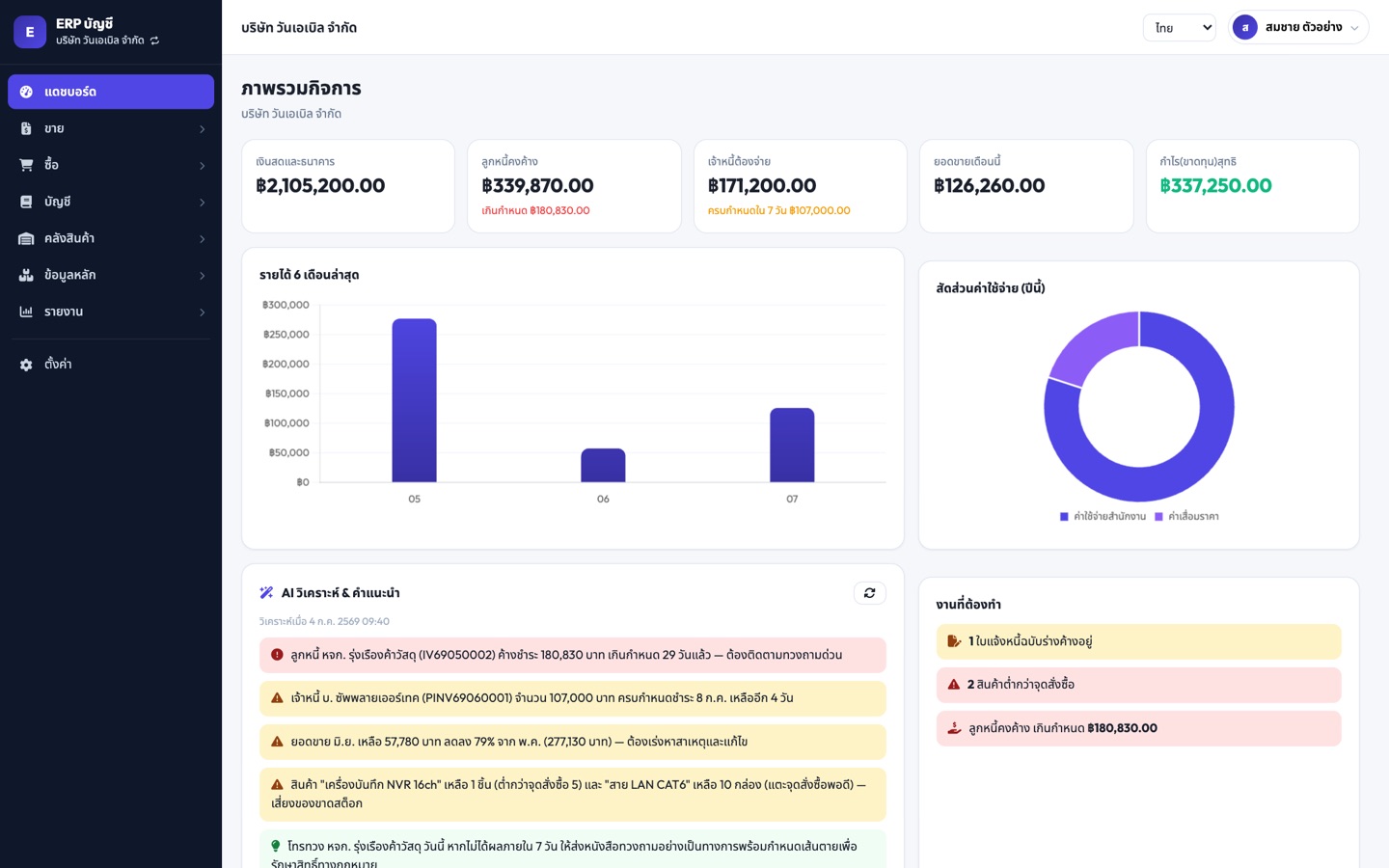Click the hand-coin icon beside ลูกหนี้คงค้าง task

click(x=954, y=728)
